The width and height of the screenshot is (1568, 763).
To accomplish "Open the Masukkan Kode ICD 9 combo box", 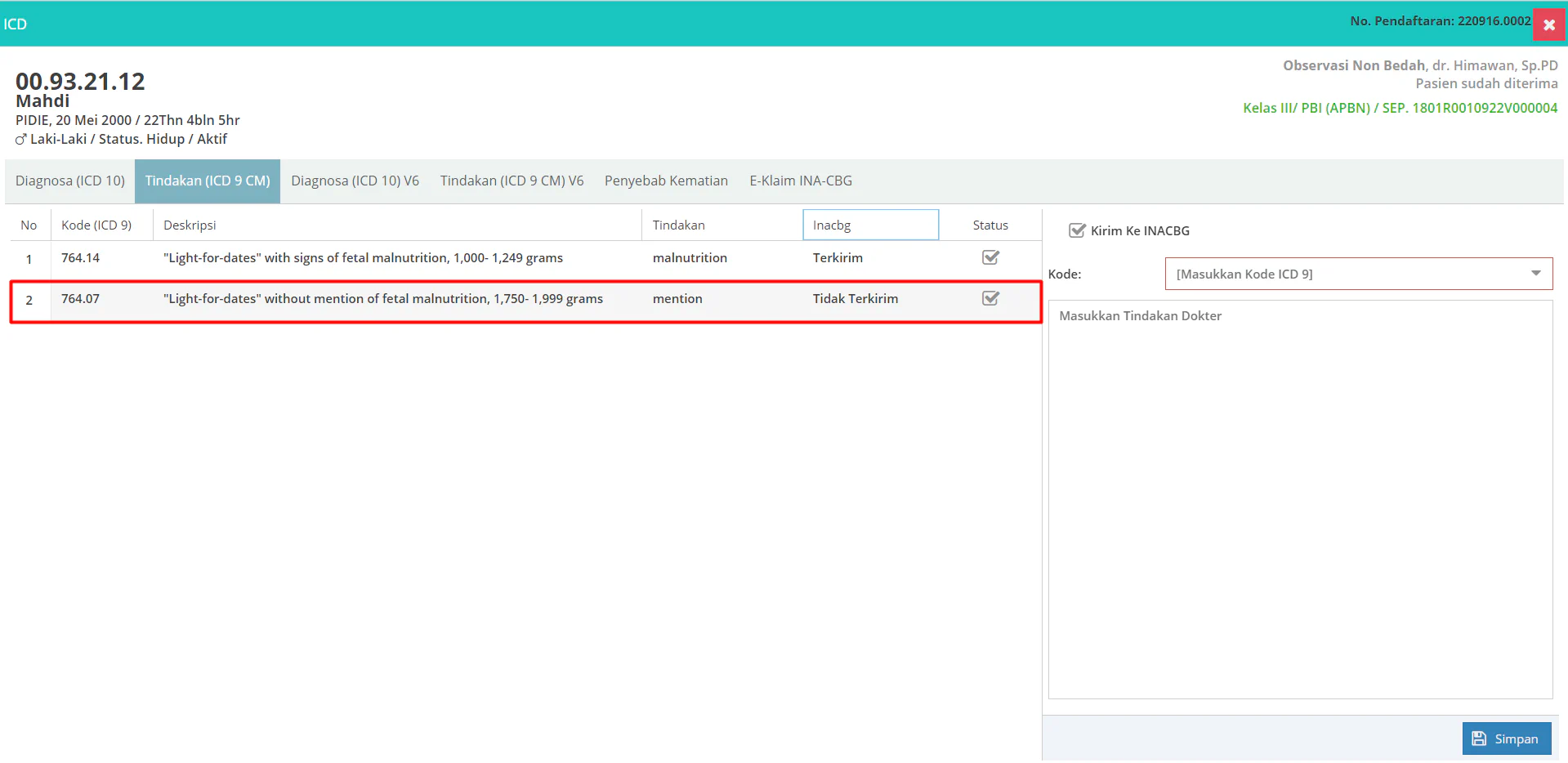I will click(1348, 274).
